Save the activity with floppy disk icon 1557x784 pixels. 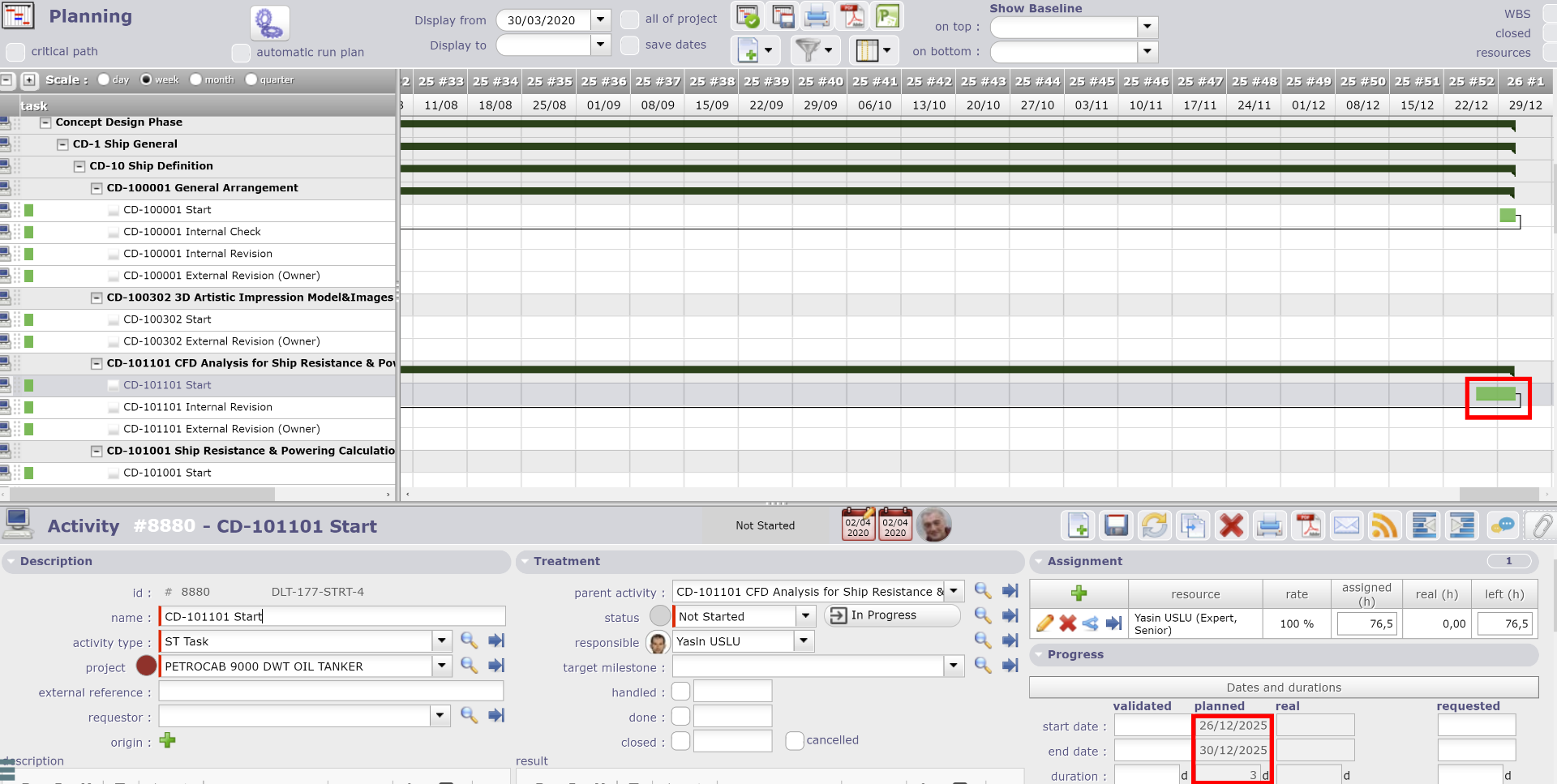coord(1116,526)
